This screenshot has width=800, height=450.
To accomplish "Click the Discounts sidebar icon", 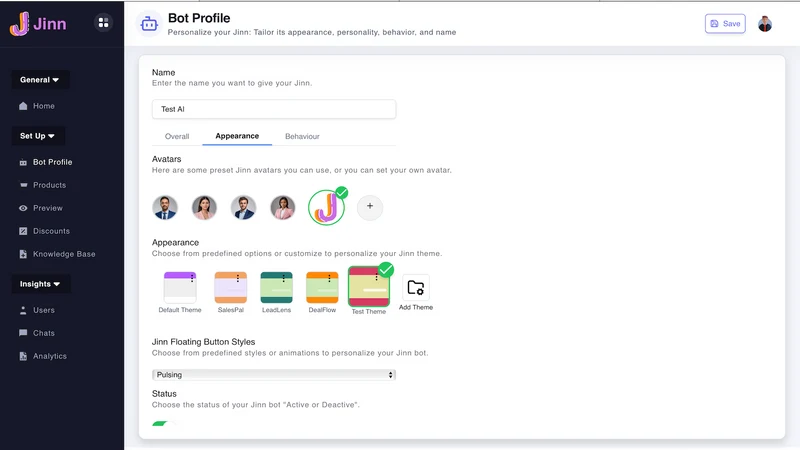I will pos(23,231).
